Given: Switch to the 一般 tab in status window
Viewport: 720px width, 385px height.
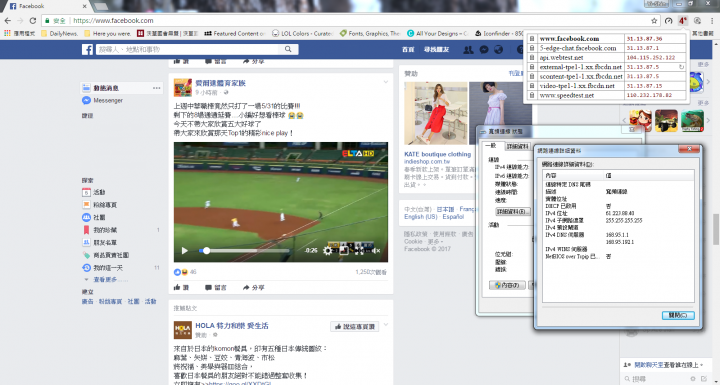Looking at the screenshot, I should [491, 146].
